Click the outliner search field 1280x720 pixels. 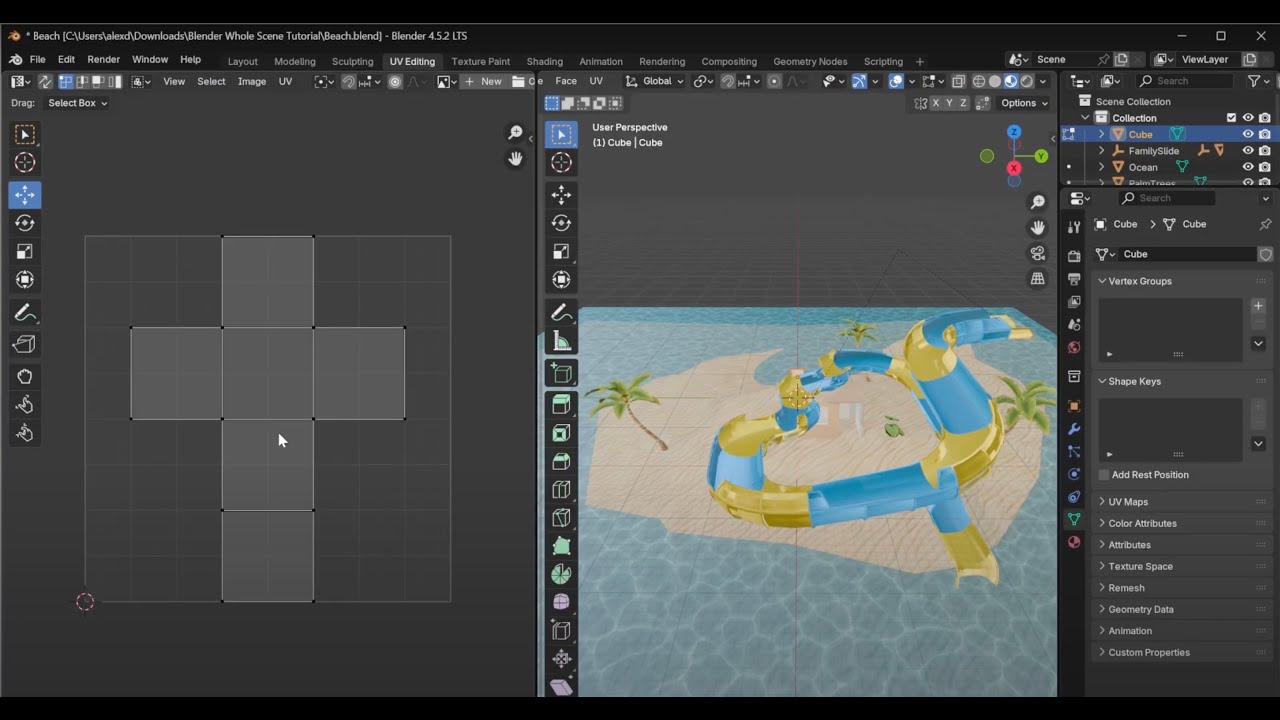click(1186, 81)
